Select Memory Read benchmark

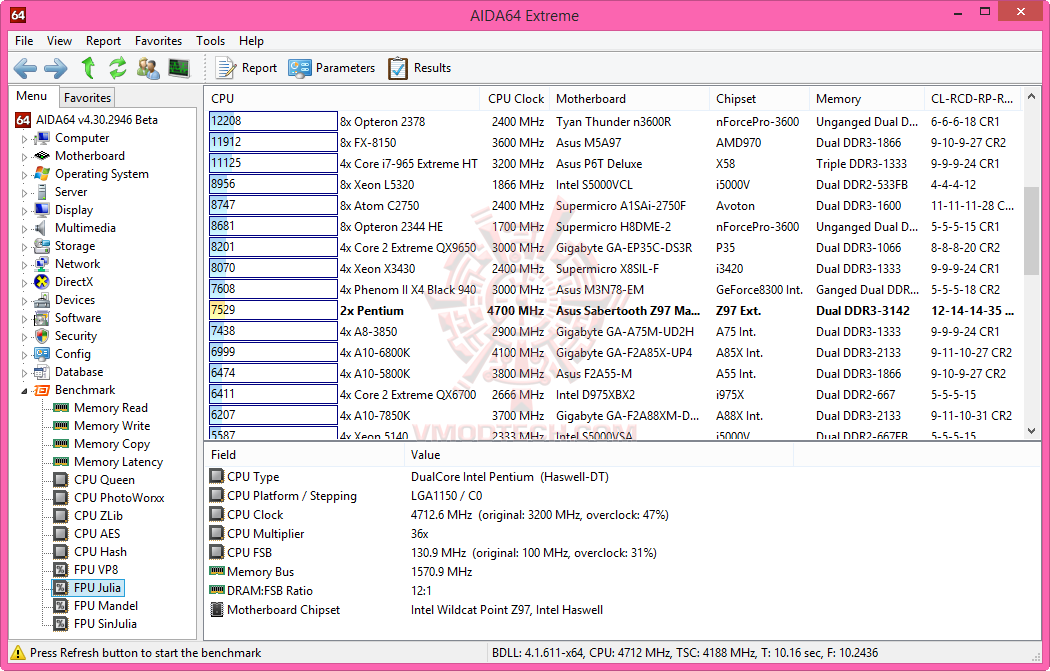[110, 408]
